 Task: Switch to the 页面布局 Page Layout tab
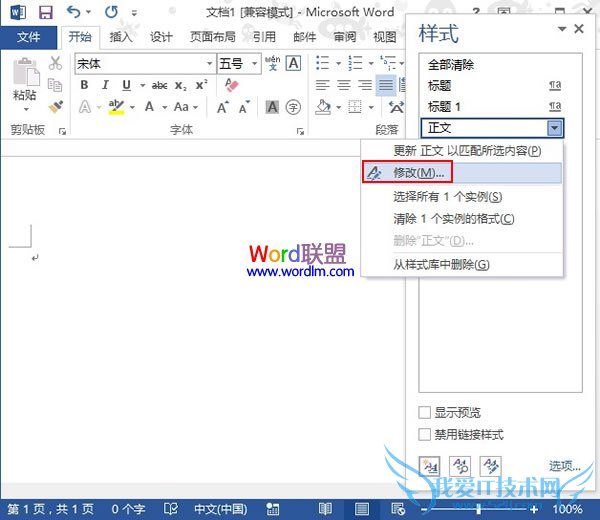tap(212, 37)
